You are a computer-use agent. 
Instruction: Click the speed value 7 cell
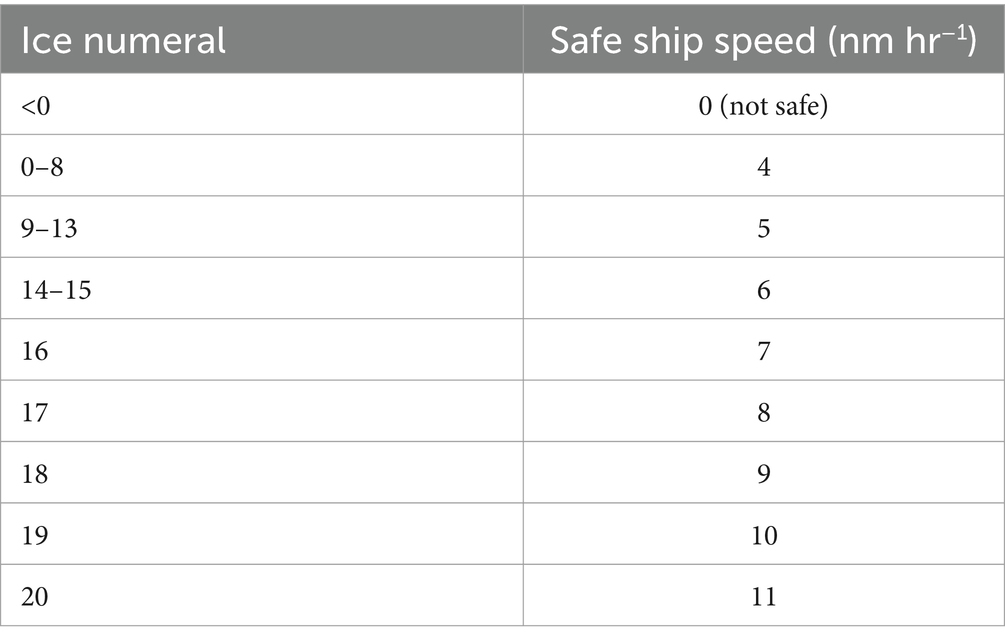click(764, 350)
